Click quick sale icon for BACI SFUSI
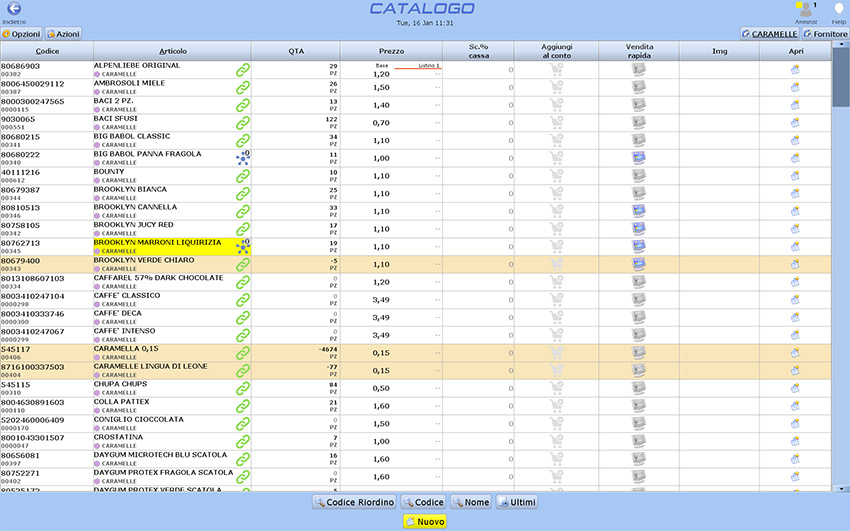This screenshot has width=850, height=531. click(x=639, y=122)
